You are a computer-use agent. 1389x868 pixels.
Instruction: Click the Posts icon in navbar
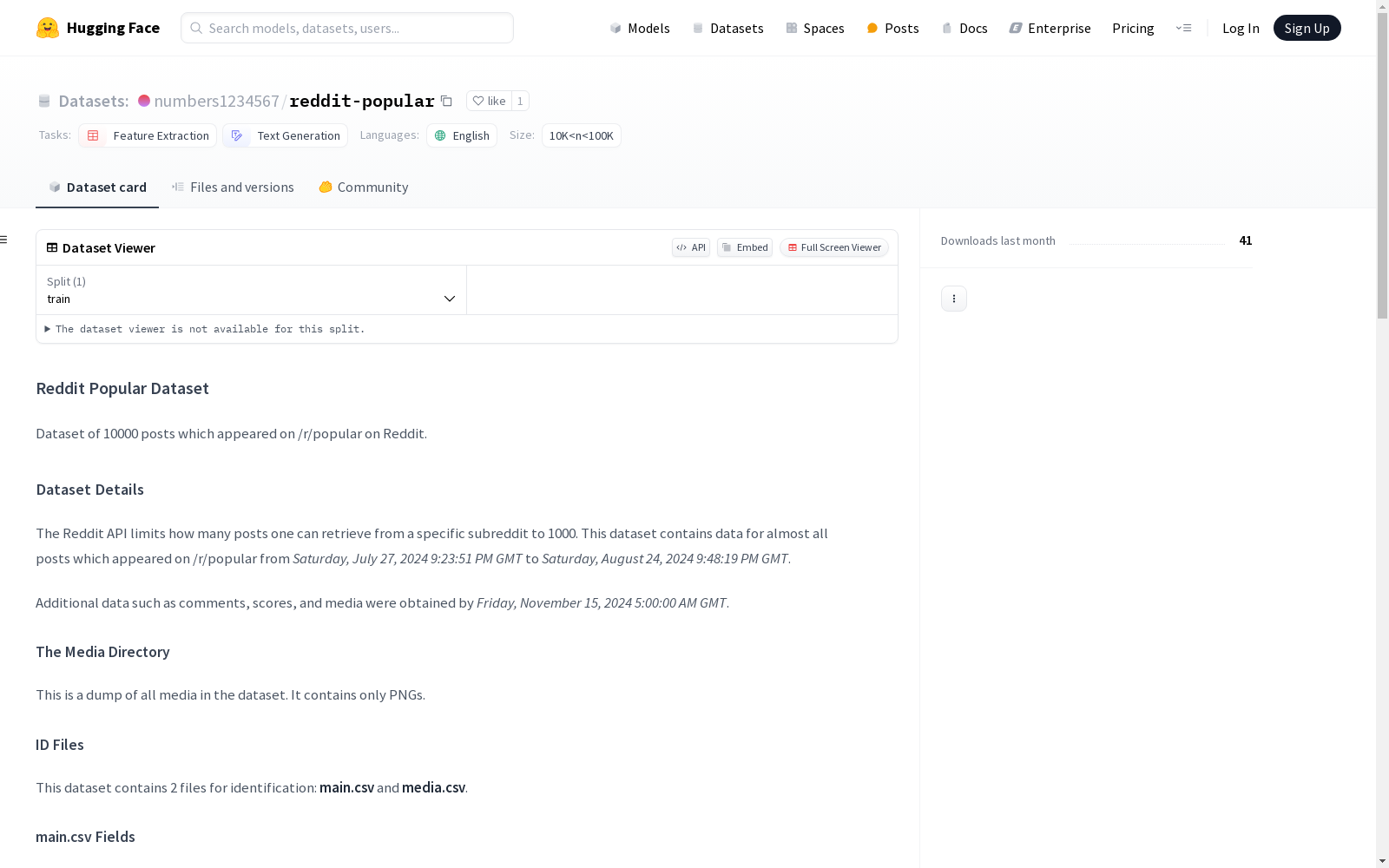point(872,28)
